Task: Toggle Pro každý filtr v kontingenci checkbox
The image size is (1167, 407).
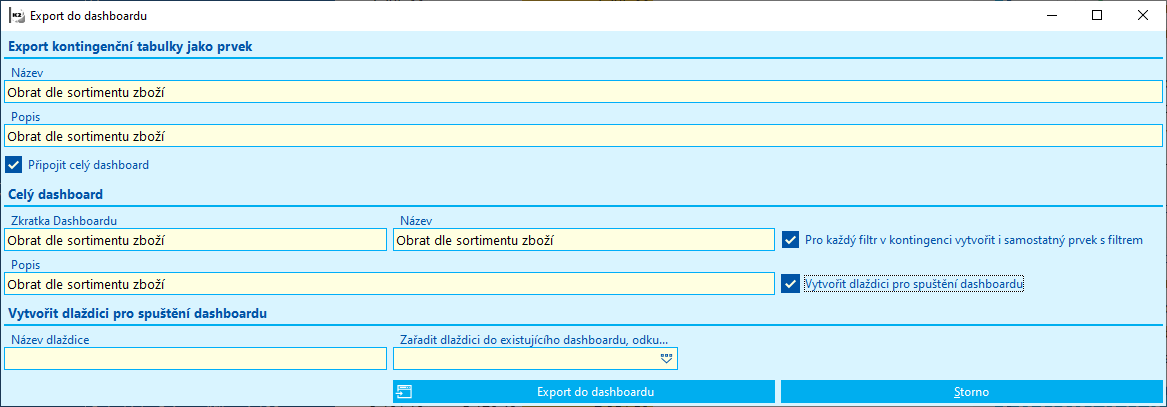Action: [x=791, y=239]
